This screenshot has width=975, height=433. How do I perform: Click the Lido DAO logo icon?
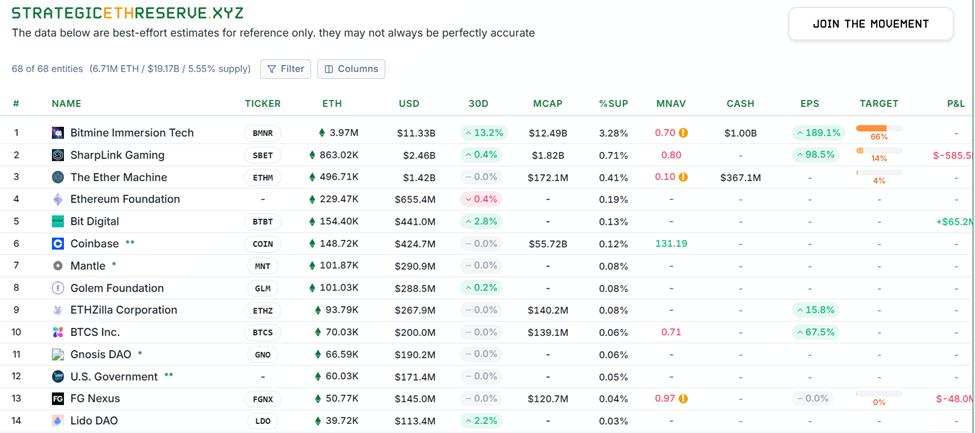click(58, 421)
